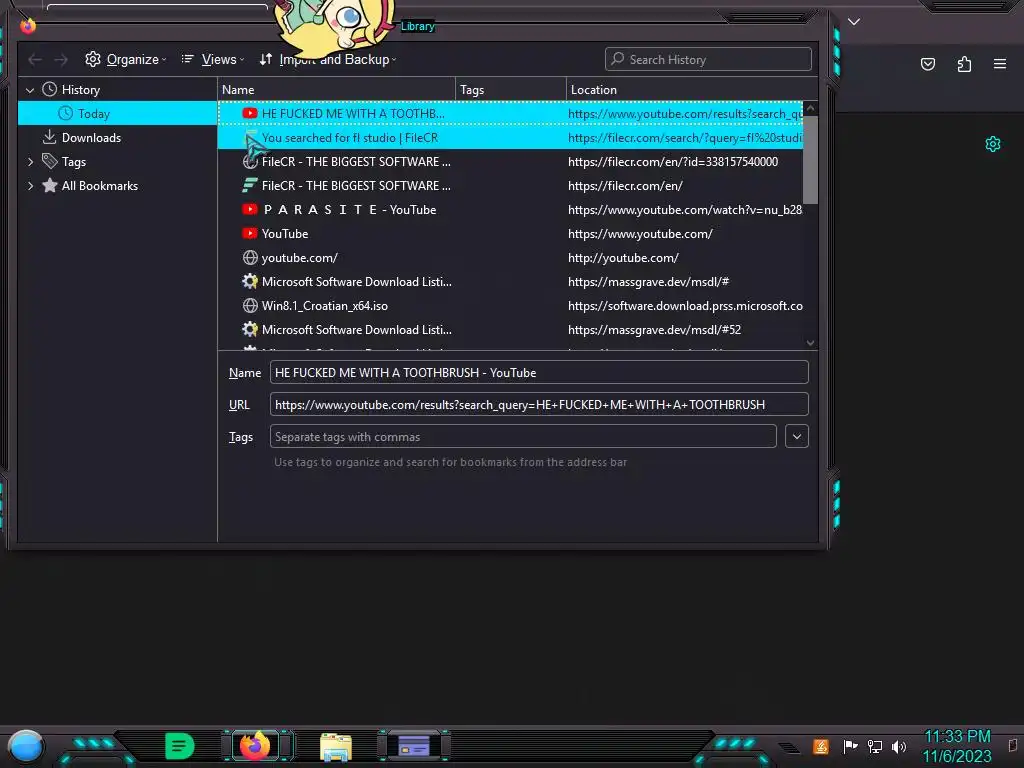Viewport: 1024px width, 768px height.
Task: Click the https://www.youtube.com/ location cell
Action: [640, 234]
